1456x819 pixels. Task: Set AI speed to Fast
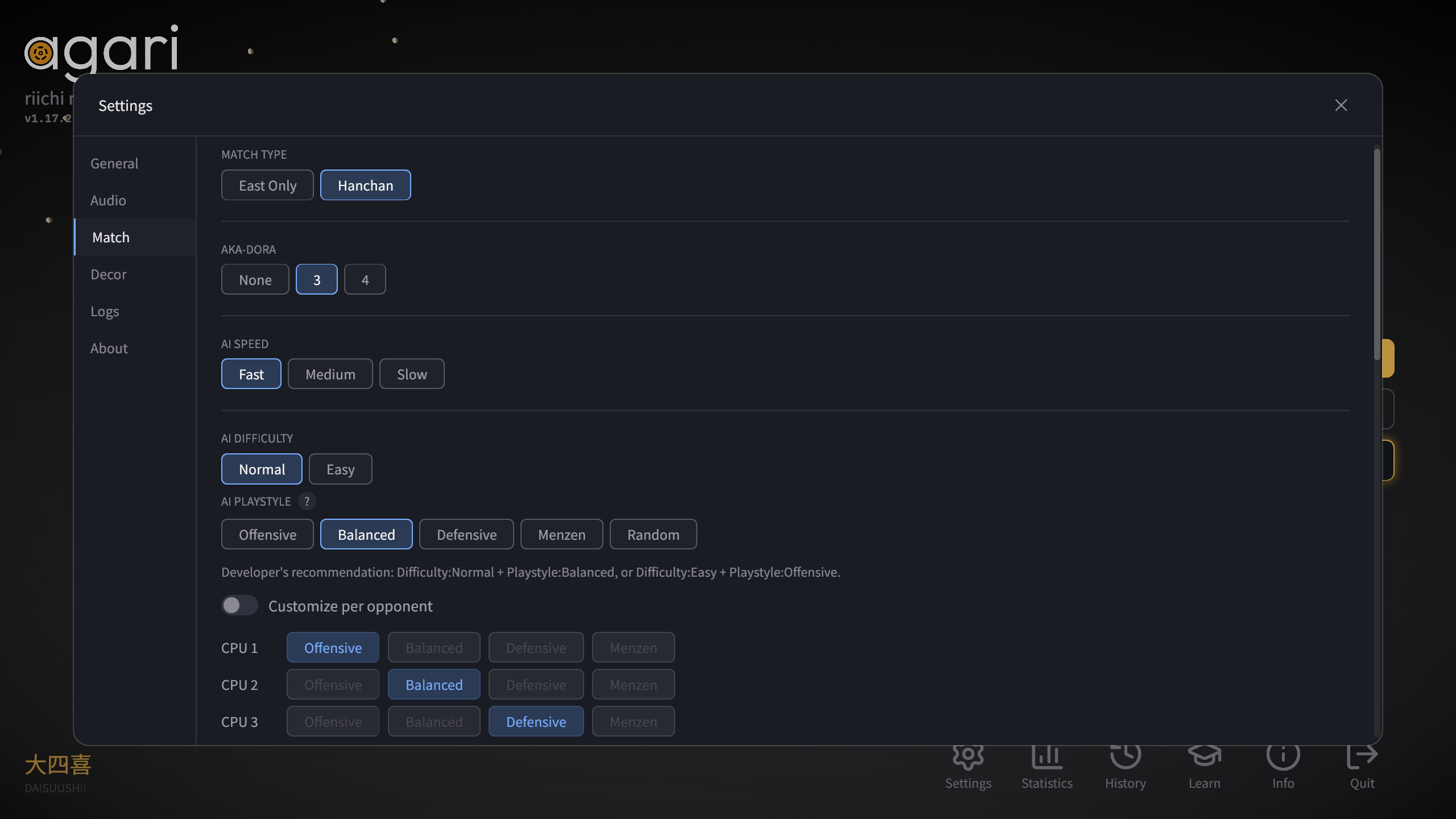tap(251, 374)
